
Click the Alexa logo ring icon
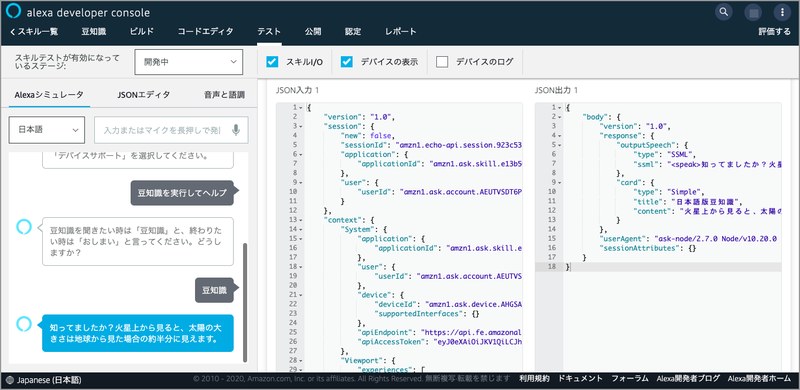(x=14, y=11)
